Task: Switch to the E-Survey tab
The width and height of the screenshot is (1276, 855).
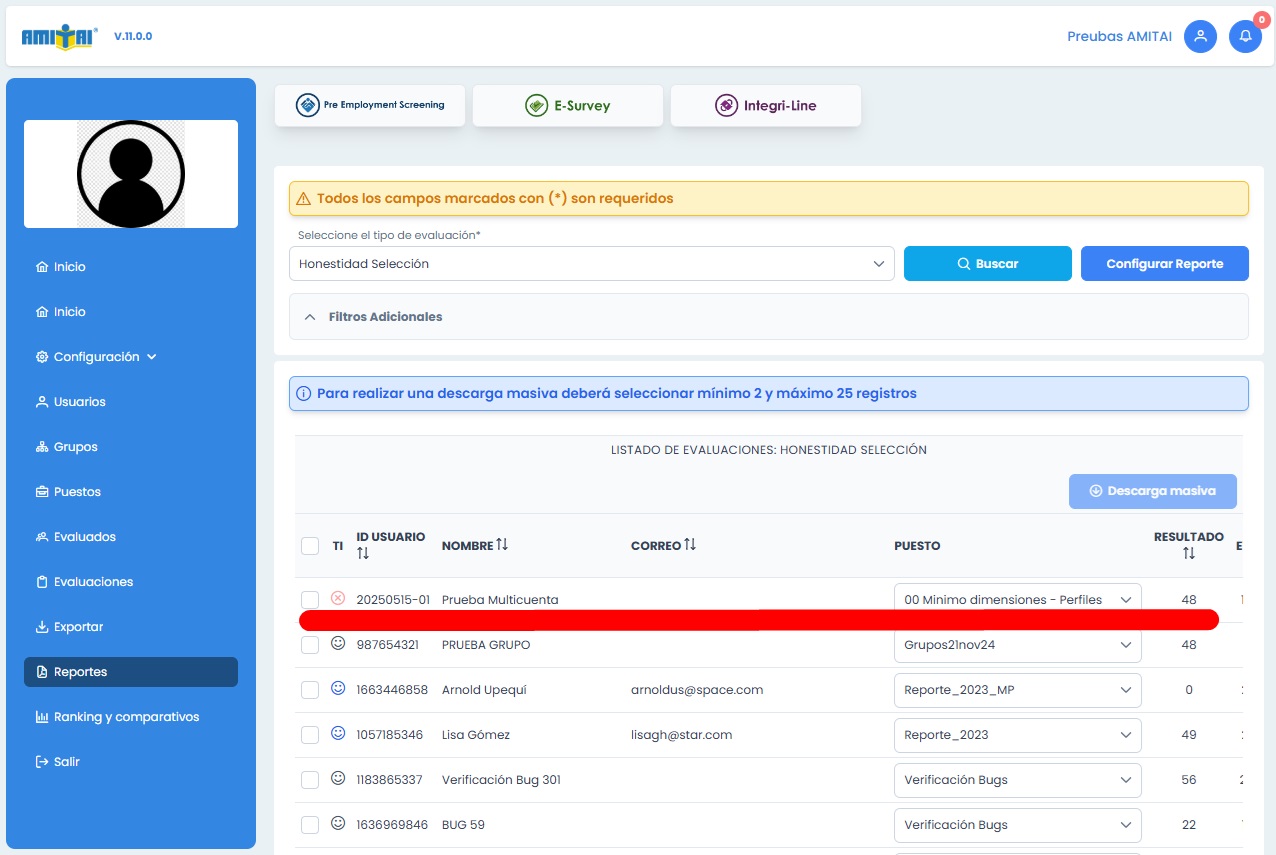Action: click(x=568, y=106)
